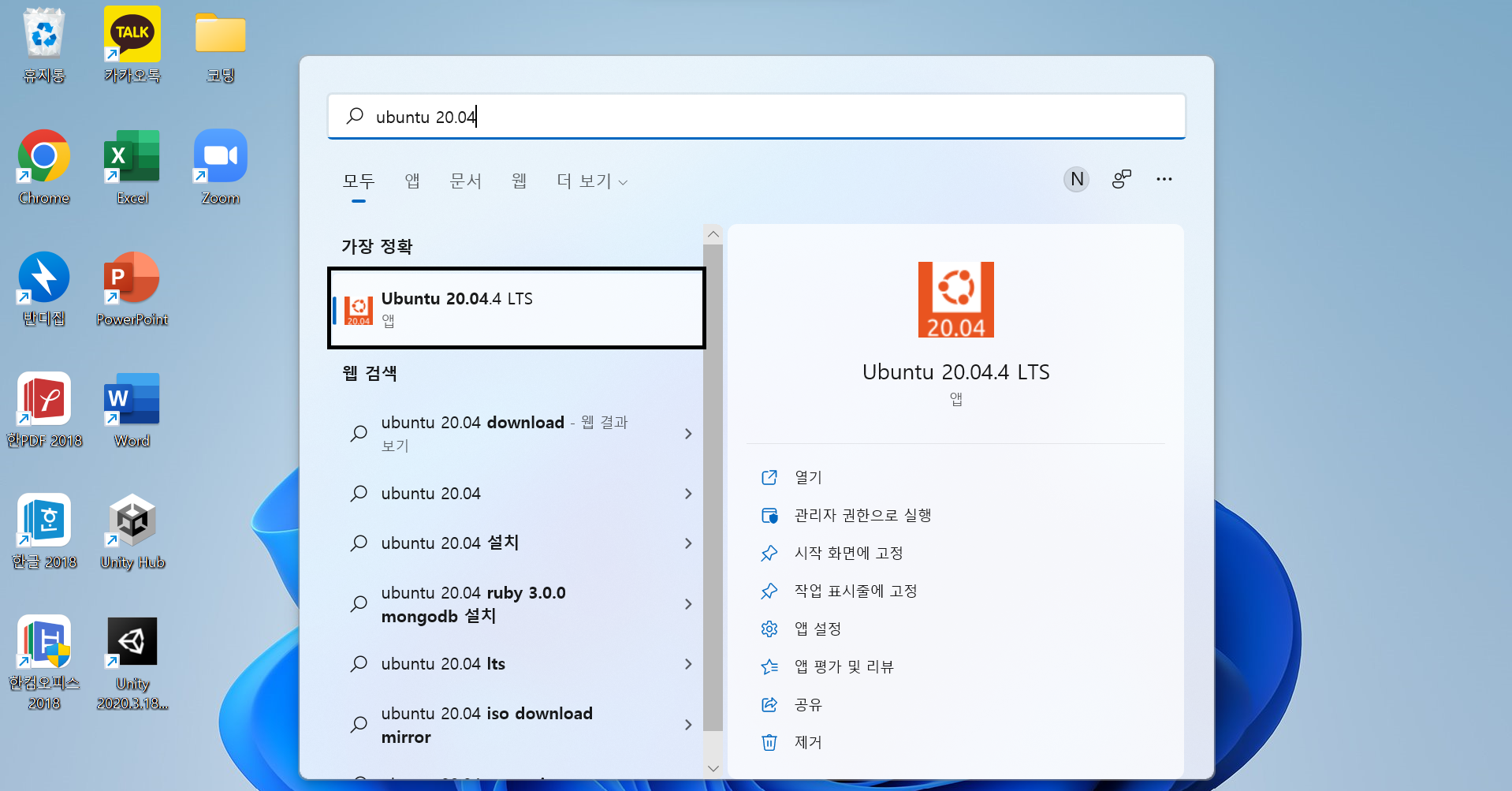This screenshot has height=791, width=1512.
Task: Launch the Unity 2020.3.18 desktop shortcut
Action: tap(132, 662)
